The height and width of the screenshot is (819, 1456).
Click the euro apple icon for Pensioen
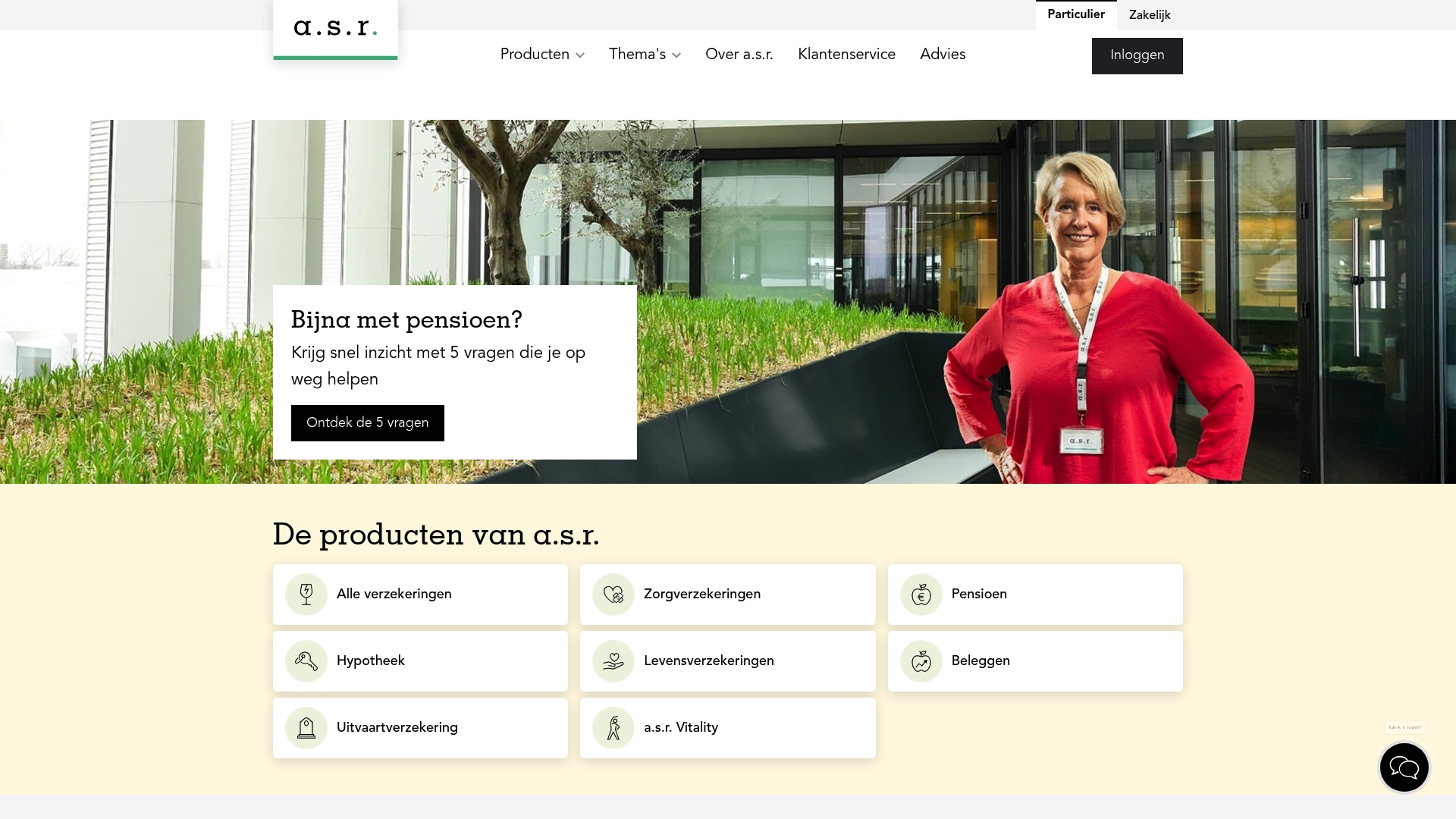pyautogui.click(x=921, y=595)
